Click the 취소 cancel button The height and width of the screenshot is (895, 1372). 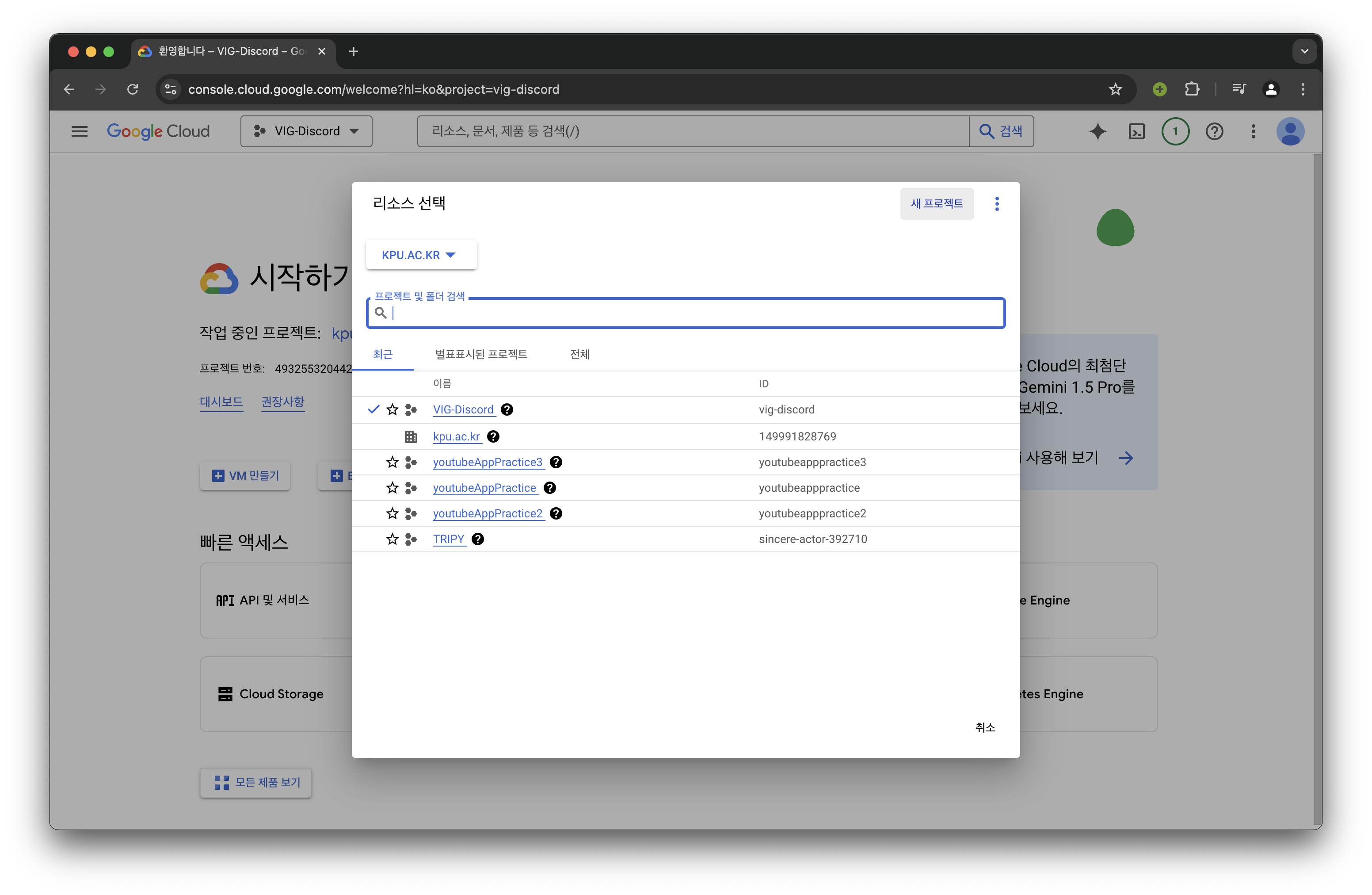[985, 728]
